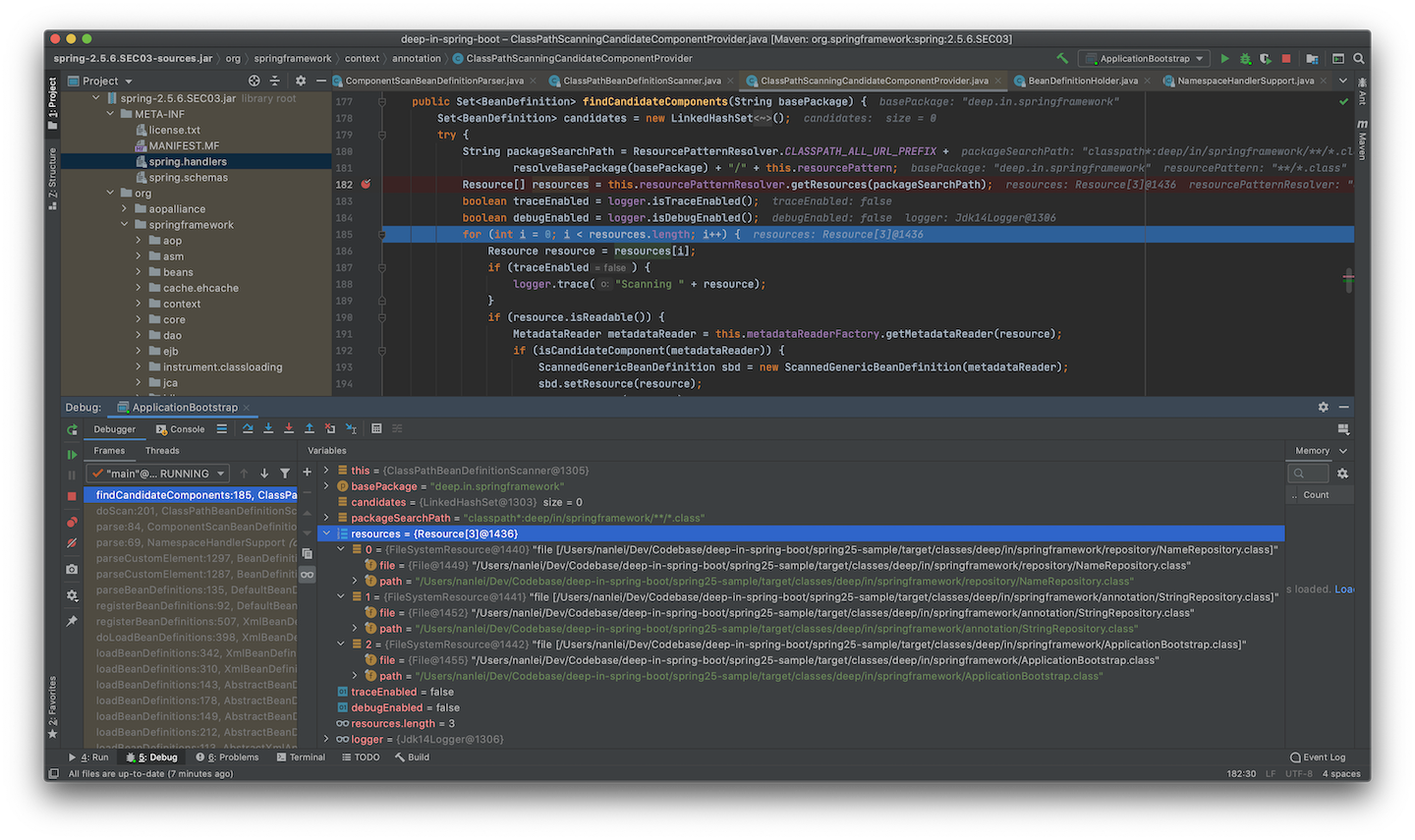Resume program execution in debugger
Image resolution: width=1415 pixels, height=840 pixels.
click(72, 455)
